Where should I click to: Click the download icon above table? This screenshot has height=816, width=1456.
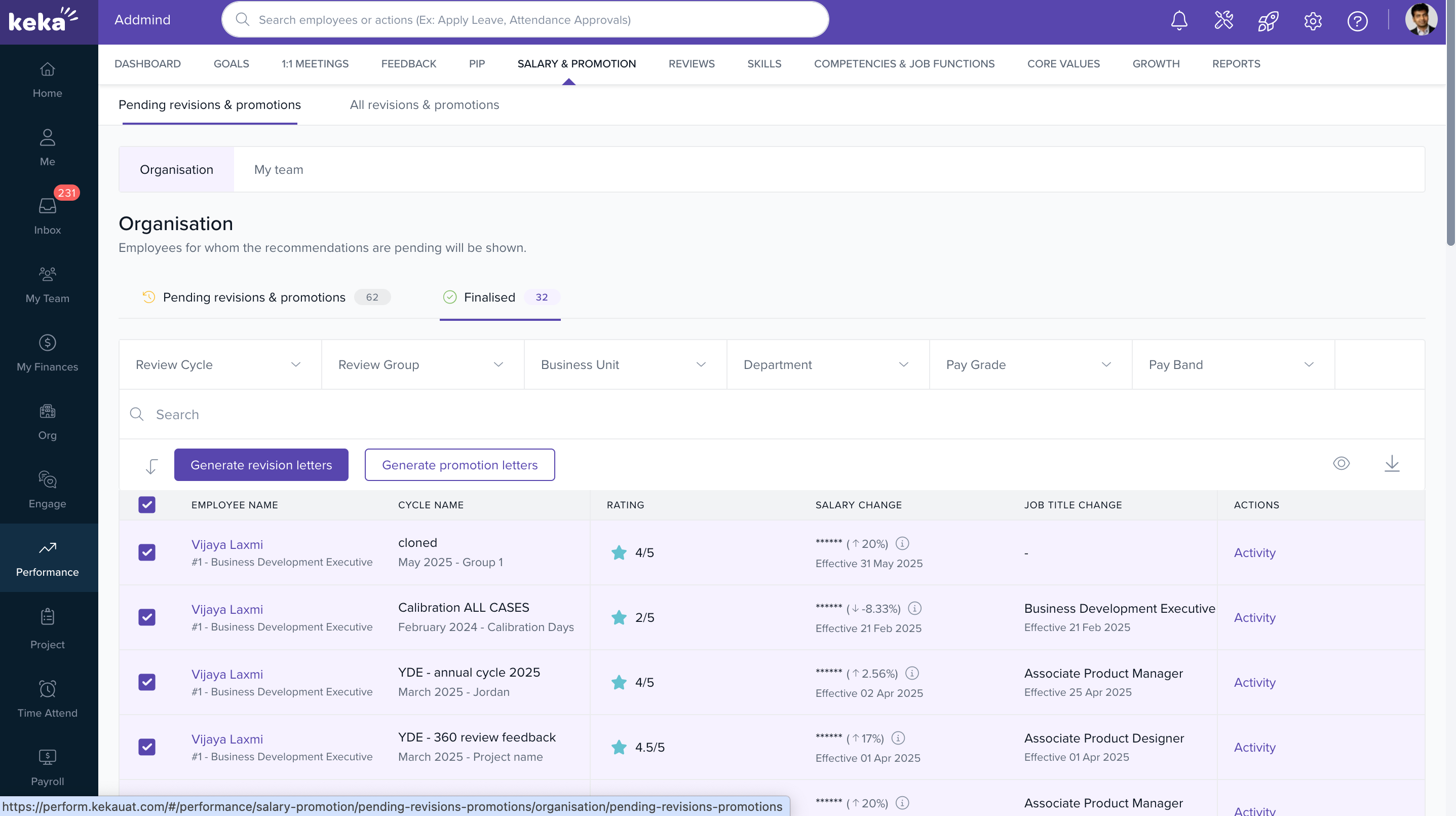click(x=1392, y=464)
